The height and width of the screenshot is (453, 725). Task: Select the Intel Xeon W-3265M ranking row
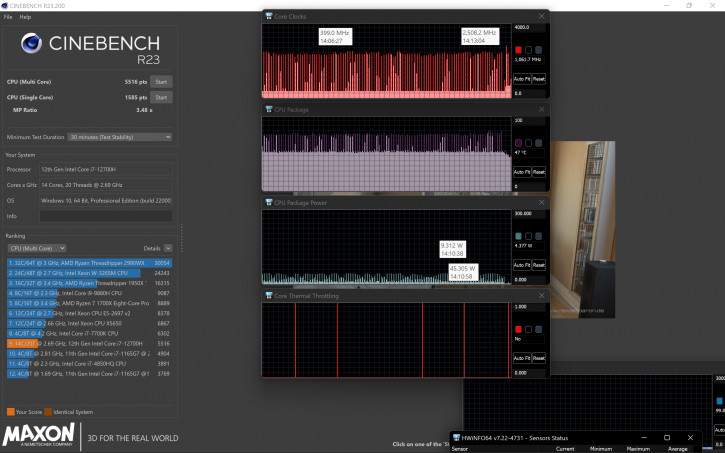coord(89,273)
